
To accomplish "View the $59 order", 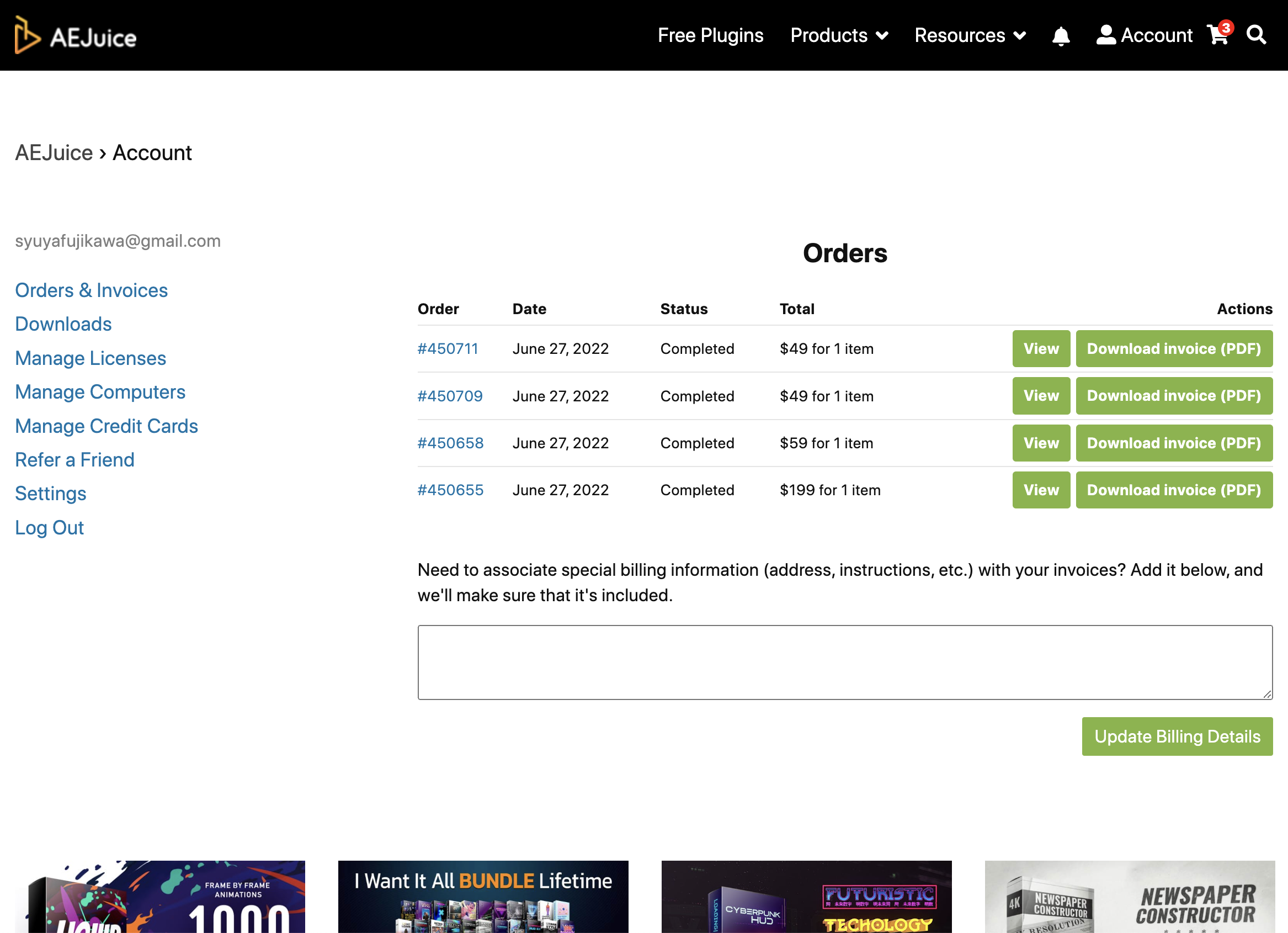I will [x=1041, y=443].
